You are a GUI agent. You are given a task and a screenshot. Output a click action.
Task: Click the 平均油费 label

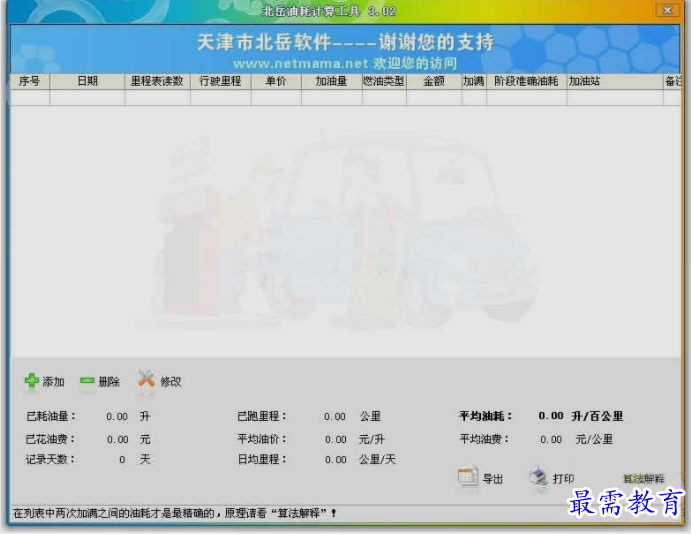[x=485, y=439]
